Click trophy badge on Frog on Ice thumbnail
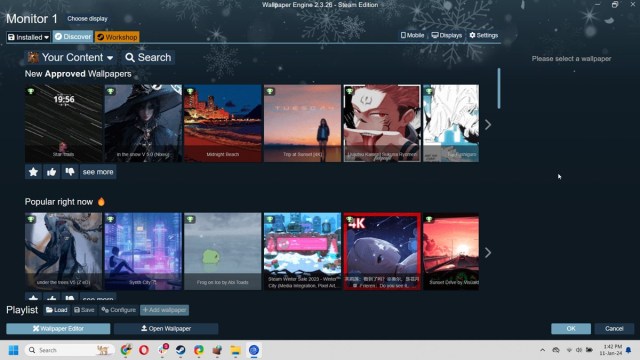Viewport: 640px width, 360px height. pyautogui.click(x=190, y=219)
